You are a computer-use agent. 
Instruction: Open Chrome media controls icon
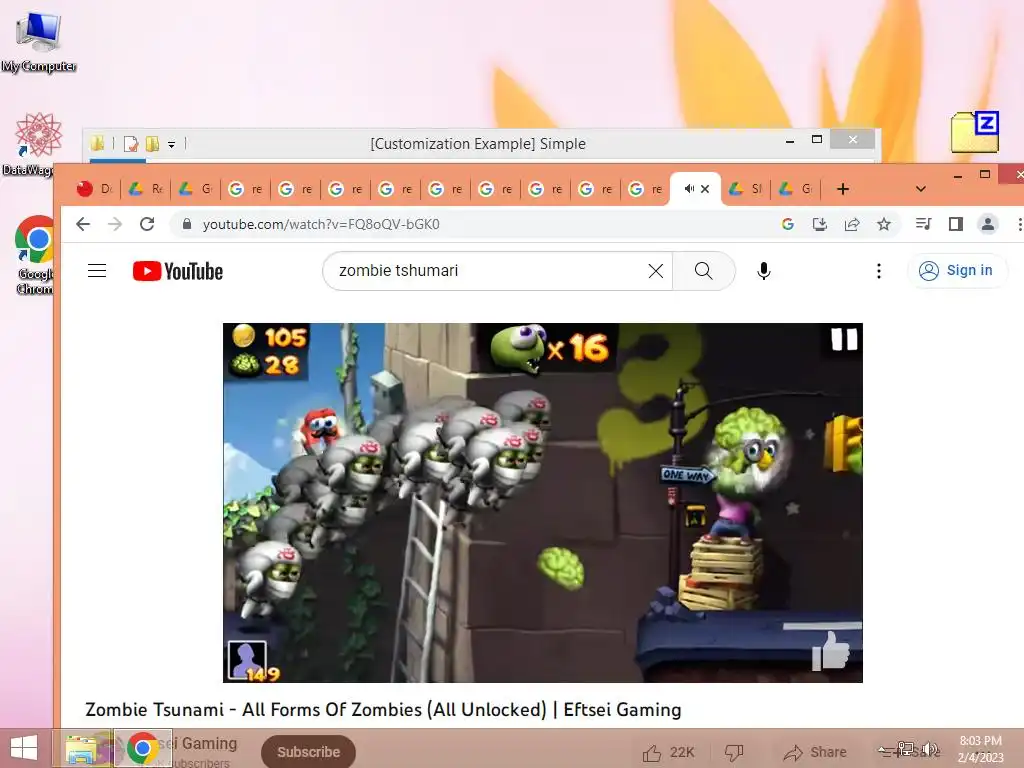tap(923, 225)
